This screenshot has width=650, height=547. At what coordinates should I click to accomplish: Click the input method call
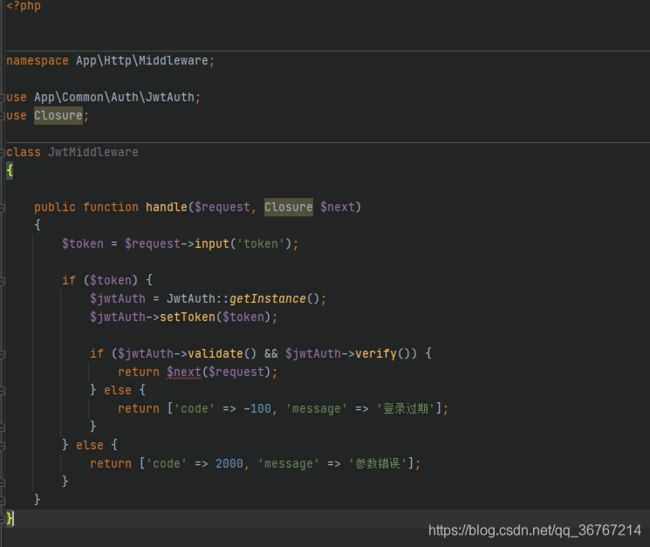point(212,244)
